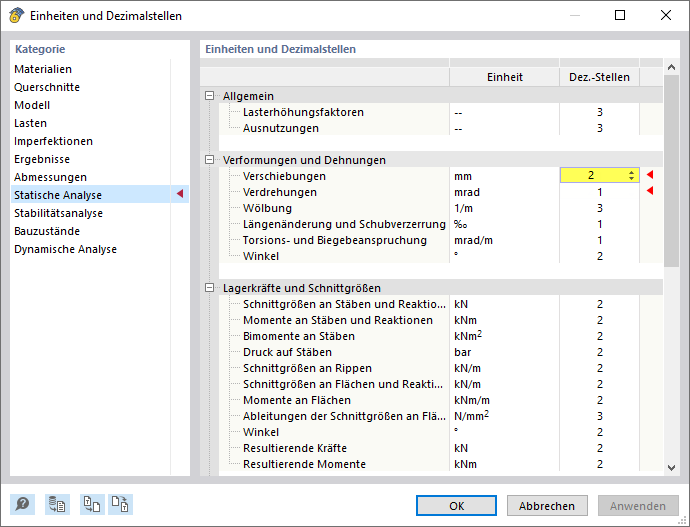Image resolution: width=690 pixels, height=527 pixels.
Task: Select the Wölbung decimal places cell
Action: (600, 208)
